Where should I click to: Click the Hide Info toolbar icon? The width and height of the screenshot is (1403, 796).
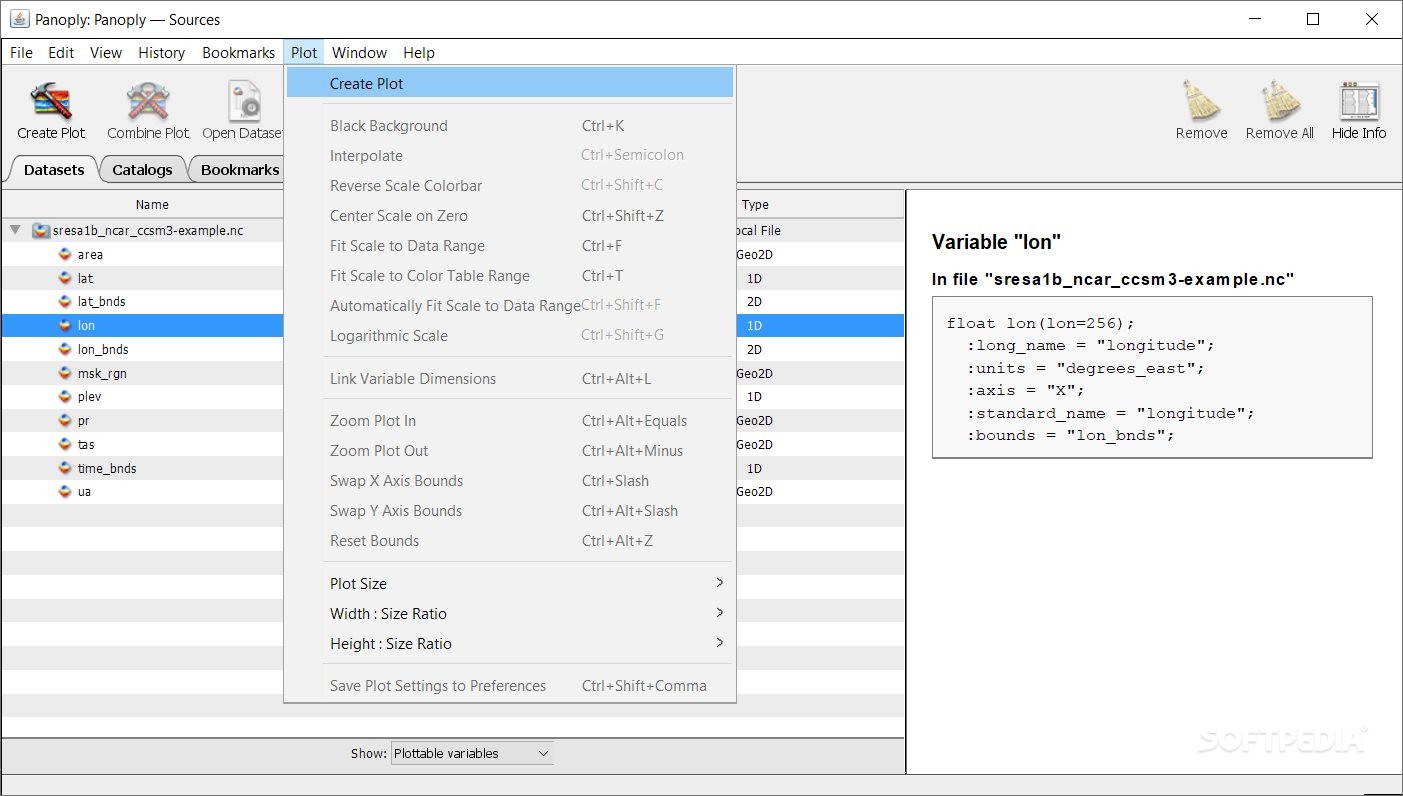1359,101
